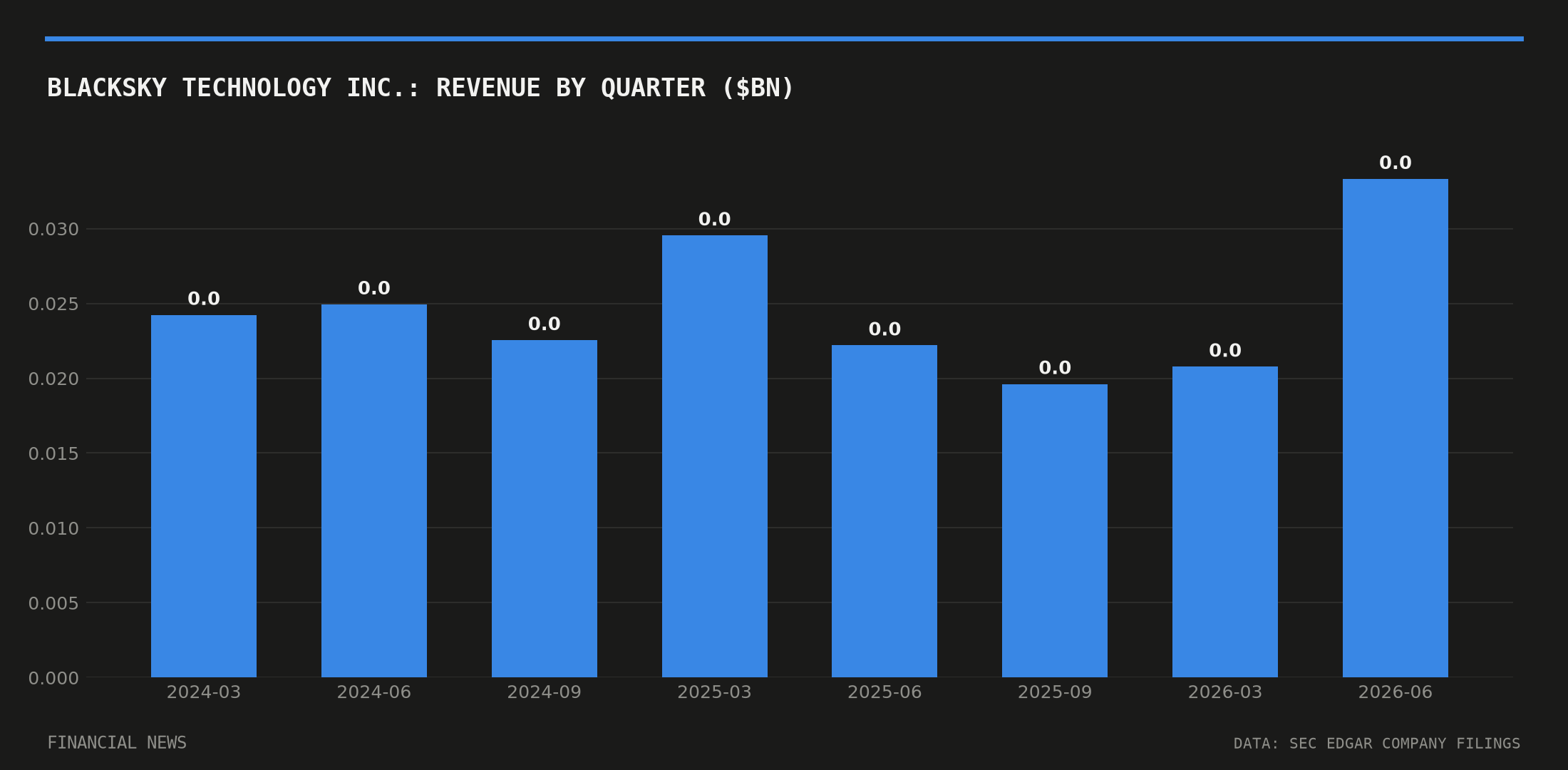Select the 2025-06 revenue bar

(884, 511)
